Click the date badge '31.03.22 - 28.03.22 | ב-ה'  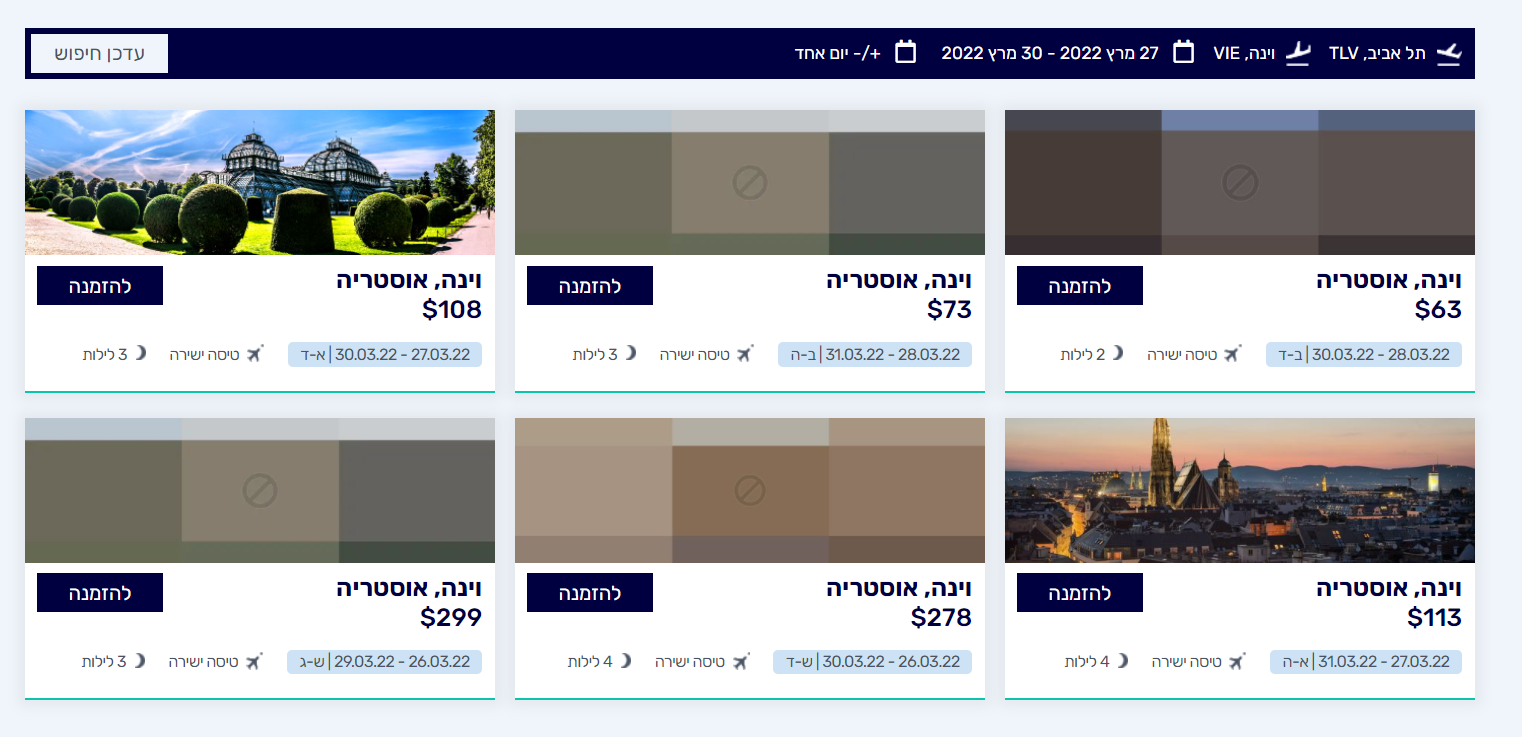875,355
